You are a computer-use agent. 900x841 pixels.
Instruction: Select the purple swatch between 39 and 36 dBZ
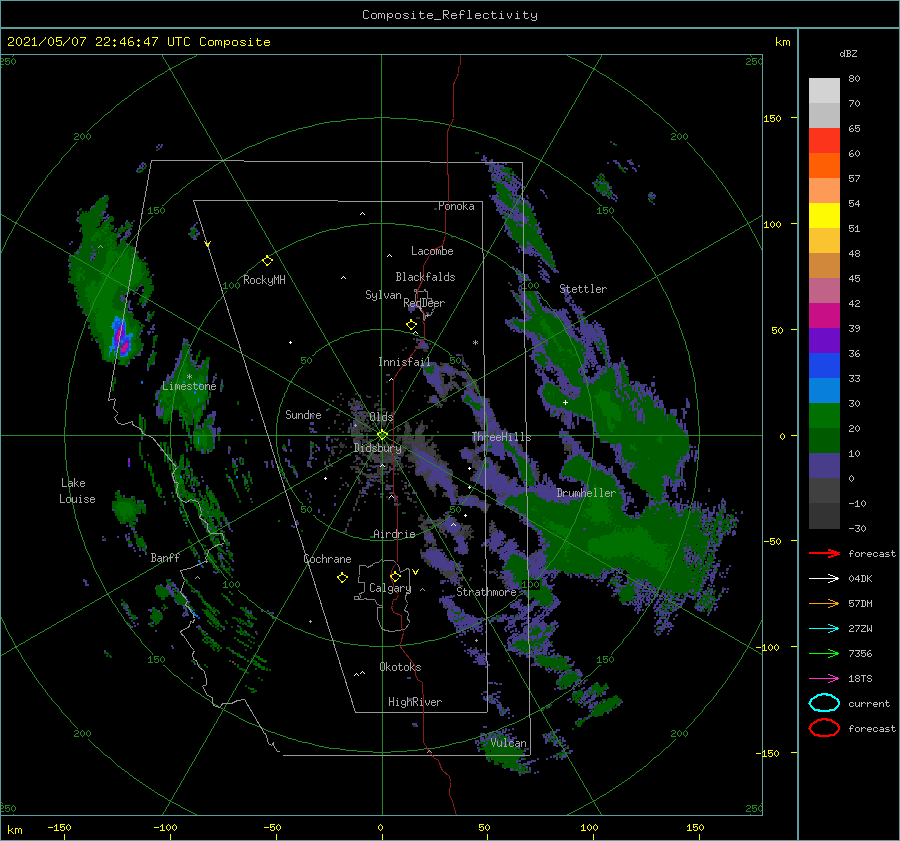click(x=824, y=341)
